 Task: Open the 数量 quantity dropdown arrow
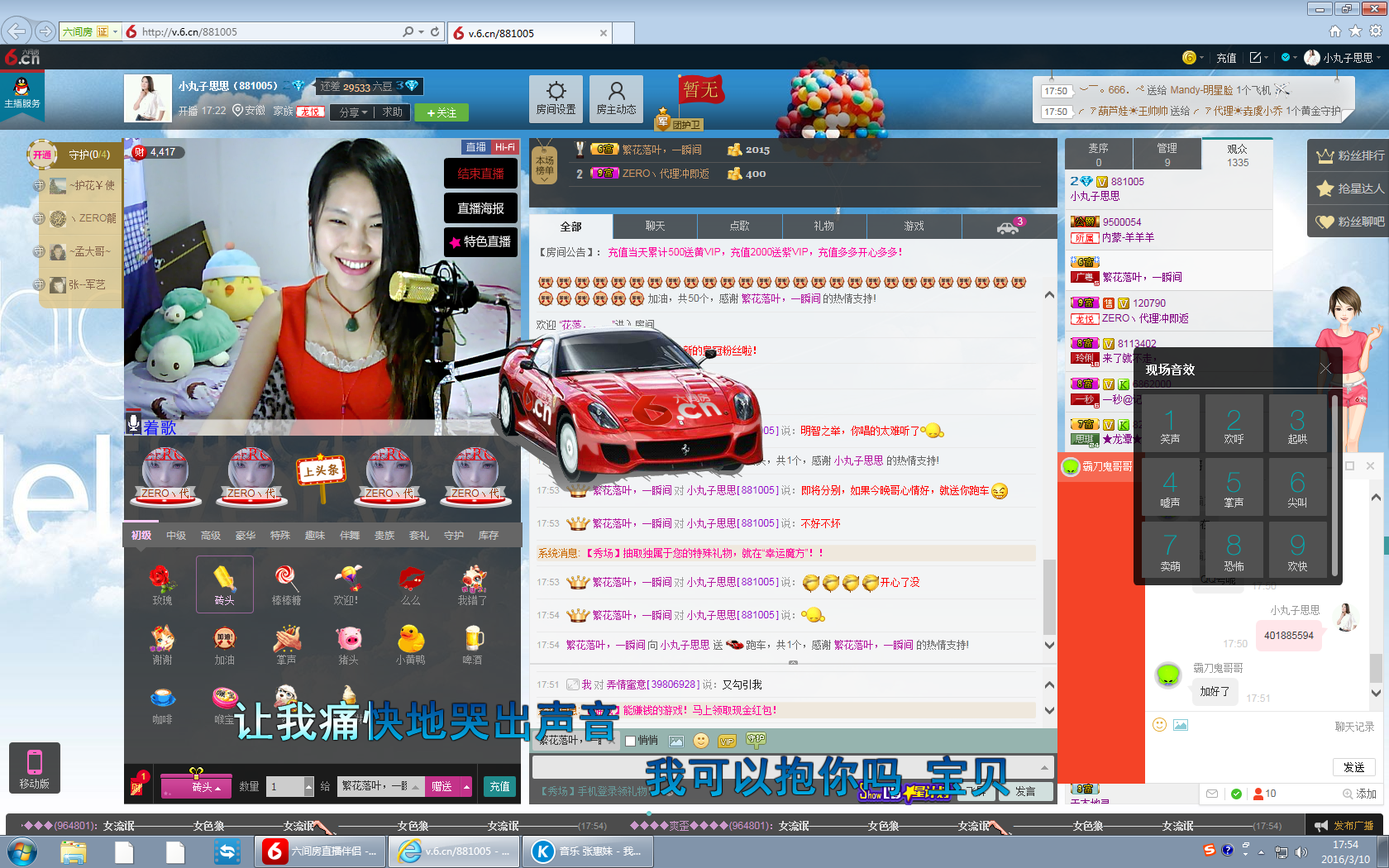pyautogui.click(x=308, y=786)
